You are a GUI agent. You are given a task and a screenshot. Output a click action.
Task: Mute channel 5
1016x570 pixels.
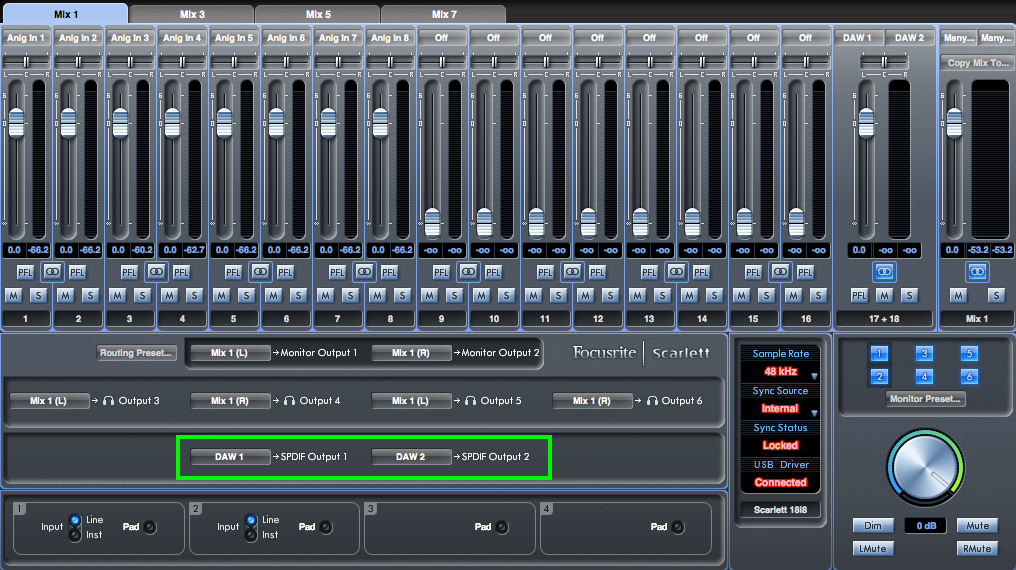coord(222,295)
